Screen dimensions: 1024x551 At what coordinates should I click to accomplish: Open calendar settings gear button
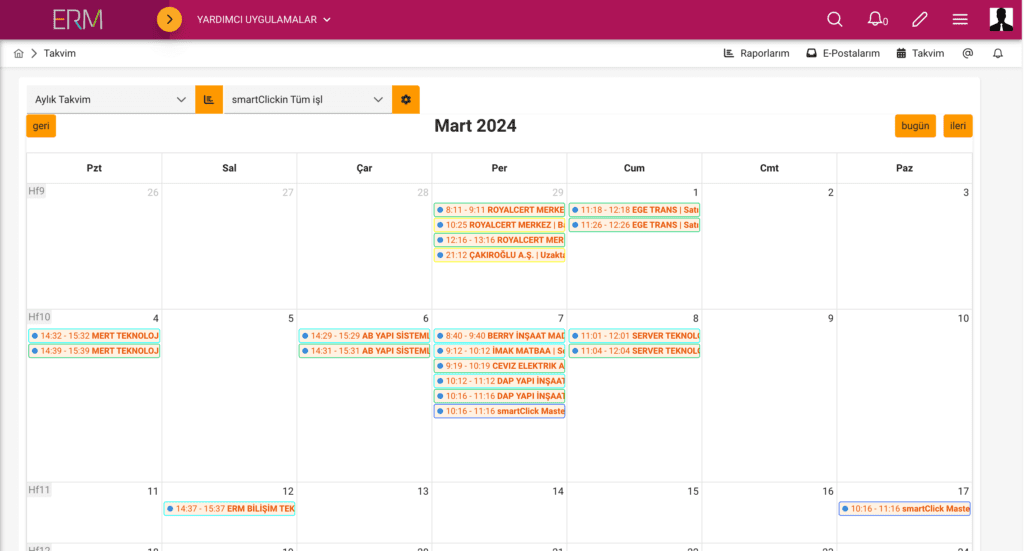pos(406,99)
